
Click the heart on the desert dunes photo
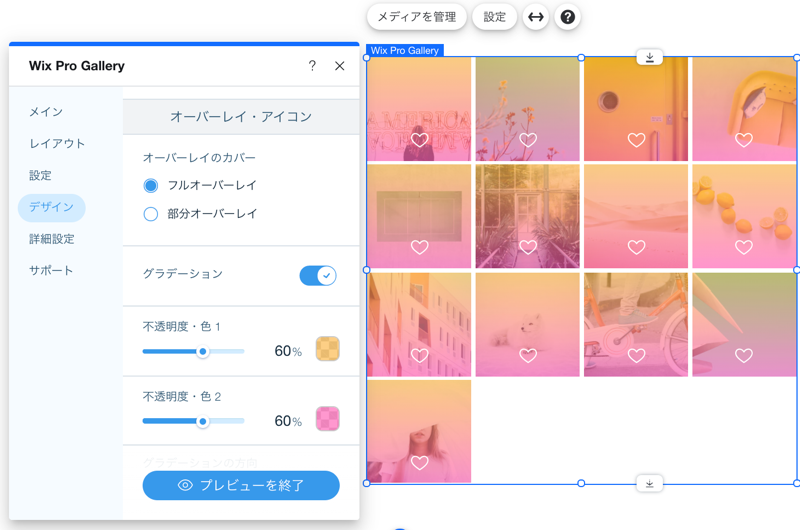pyautogui.click(x=636, y=247)
